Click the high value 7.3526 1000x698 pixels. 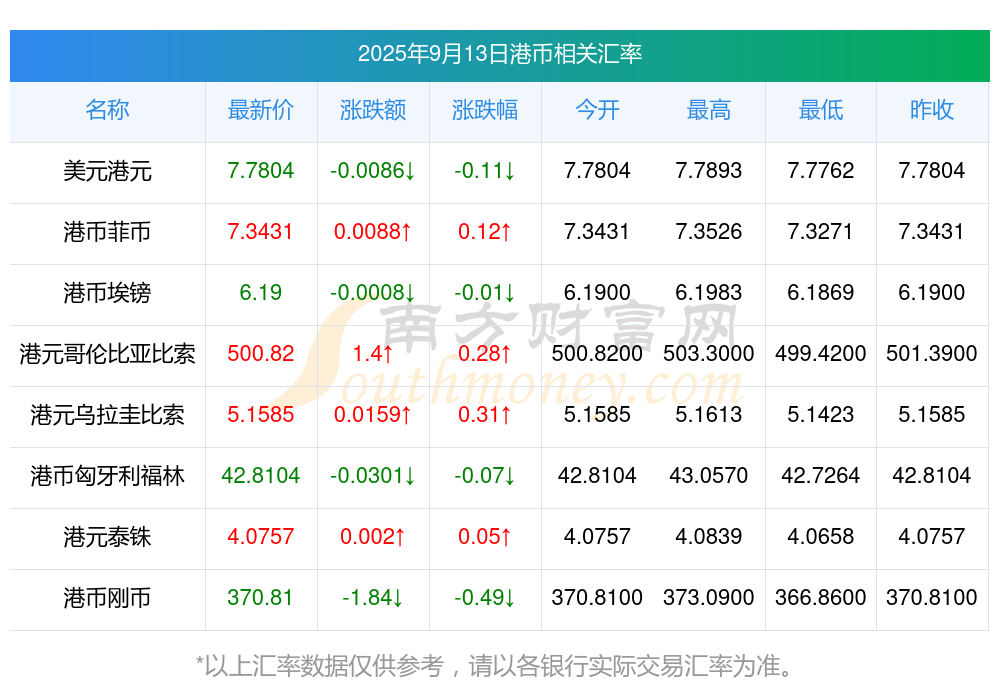point(709,231)
